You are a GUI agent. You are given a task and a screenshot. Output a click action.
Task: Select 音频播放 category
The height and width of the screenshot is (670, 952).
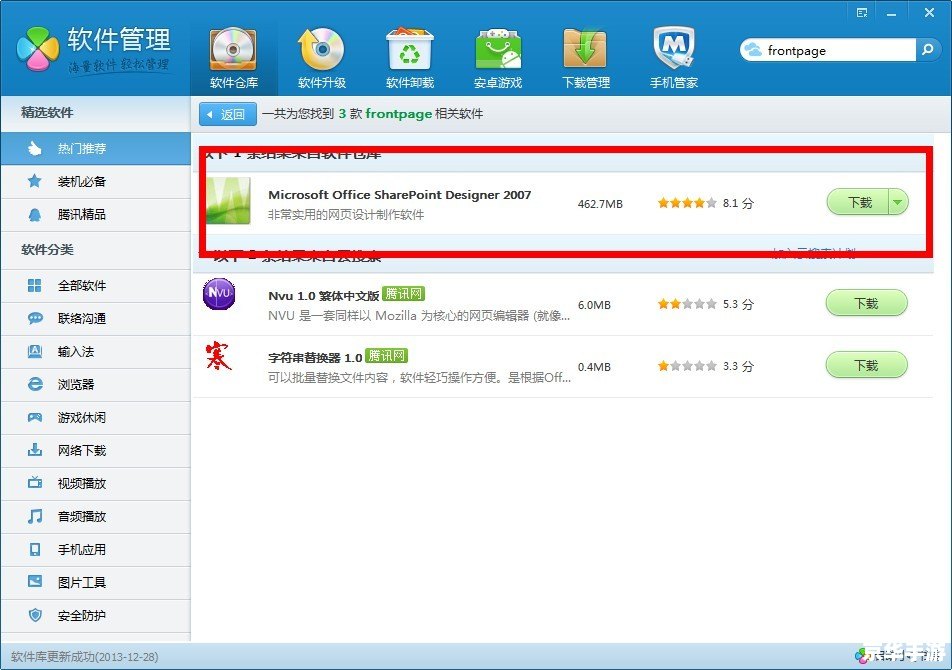click(x=95, y=516)
